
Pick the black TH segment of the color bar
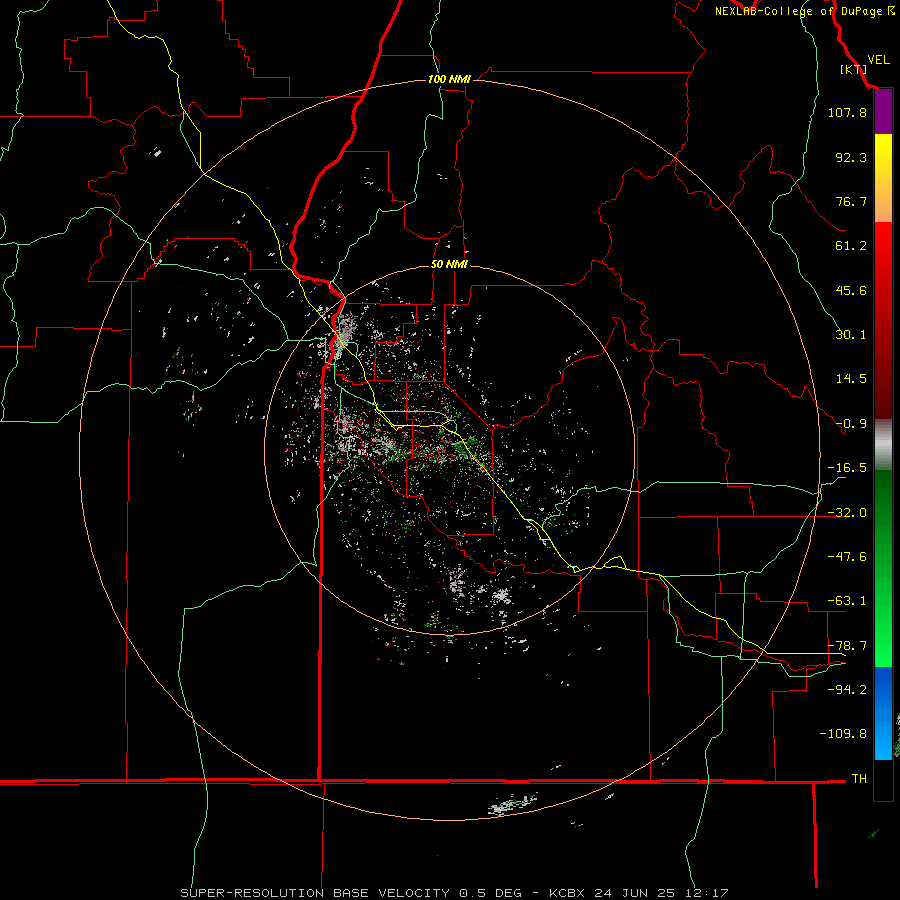pyautogui.click(x=883, y=780)
